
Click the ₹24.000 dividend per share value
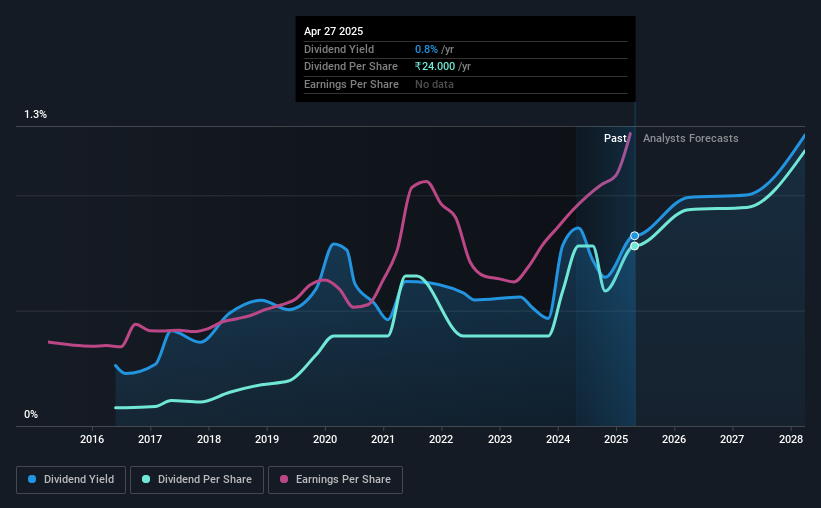[x=435, y=67]
